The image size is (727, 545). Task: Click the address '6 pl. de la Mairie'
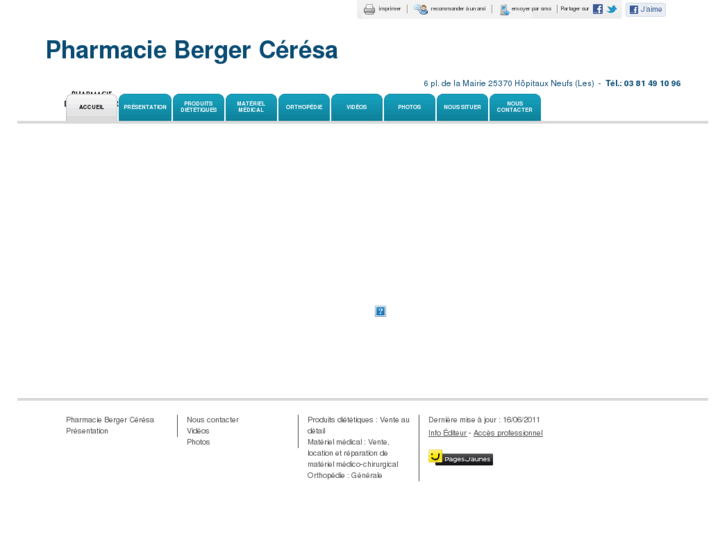click(x=455, y=83)
